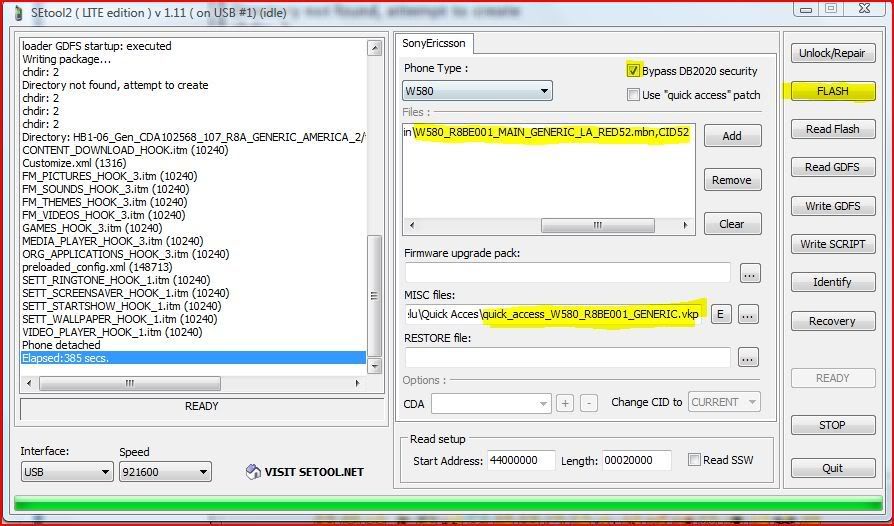Select 'Phone detached' log line

[x=62, y=345]
